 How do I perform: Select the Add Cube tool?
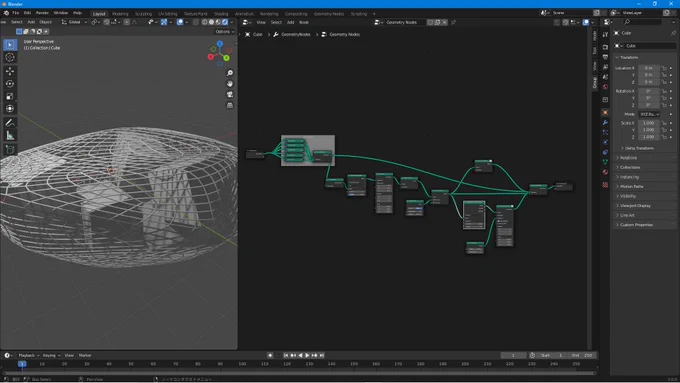pyautogui.click(x=10, y=150)
